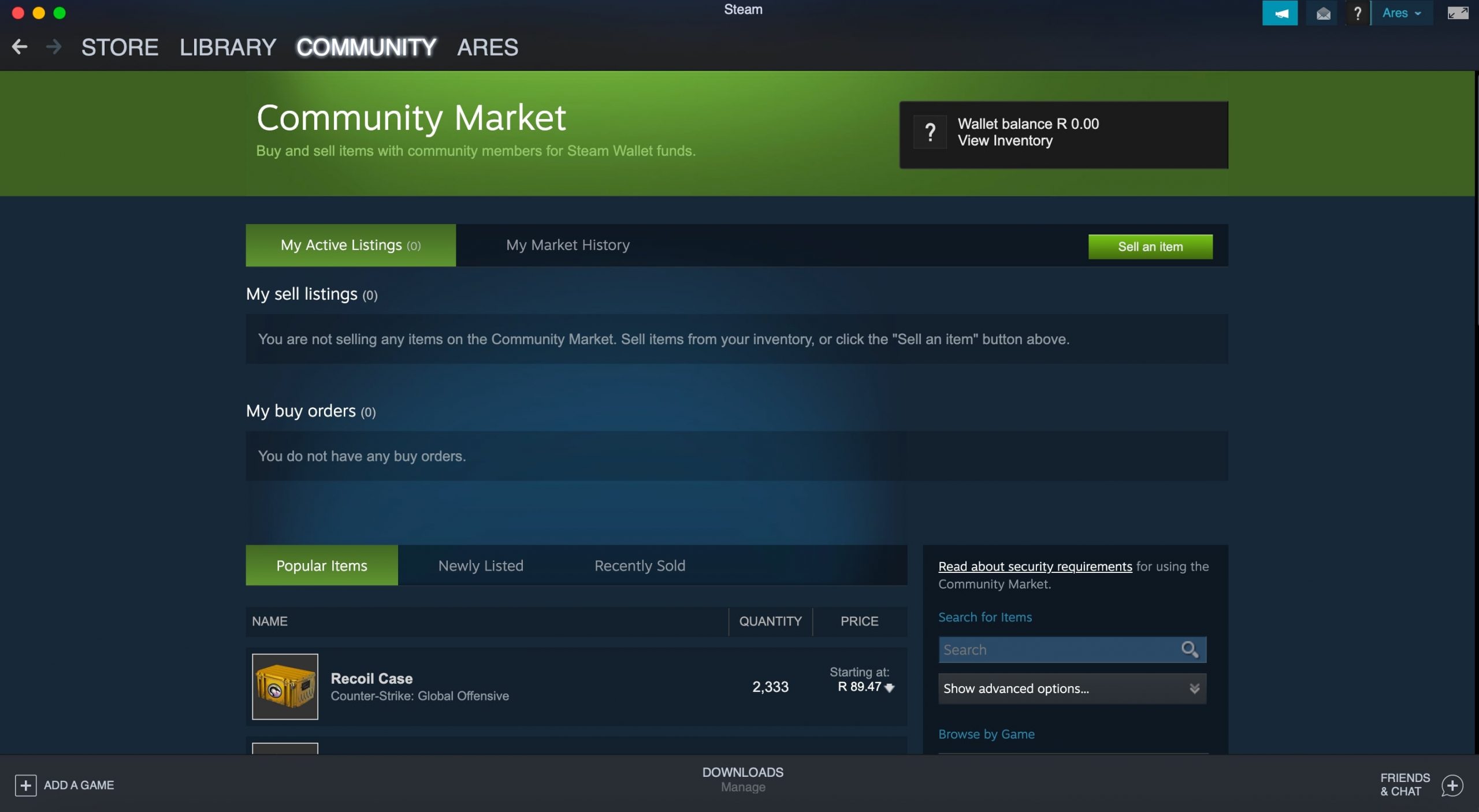
Task: Select the Popular Items tab
Action: coord(322,565)
